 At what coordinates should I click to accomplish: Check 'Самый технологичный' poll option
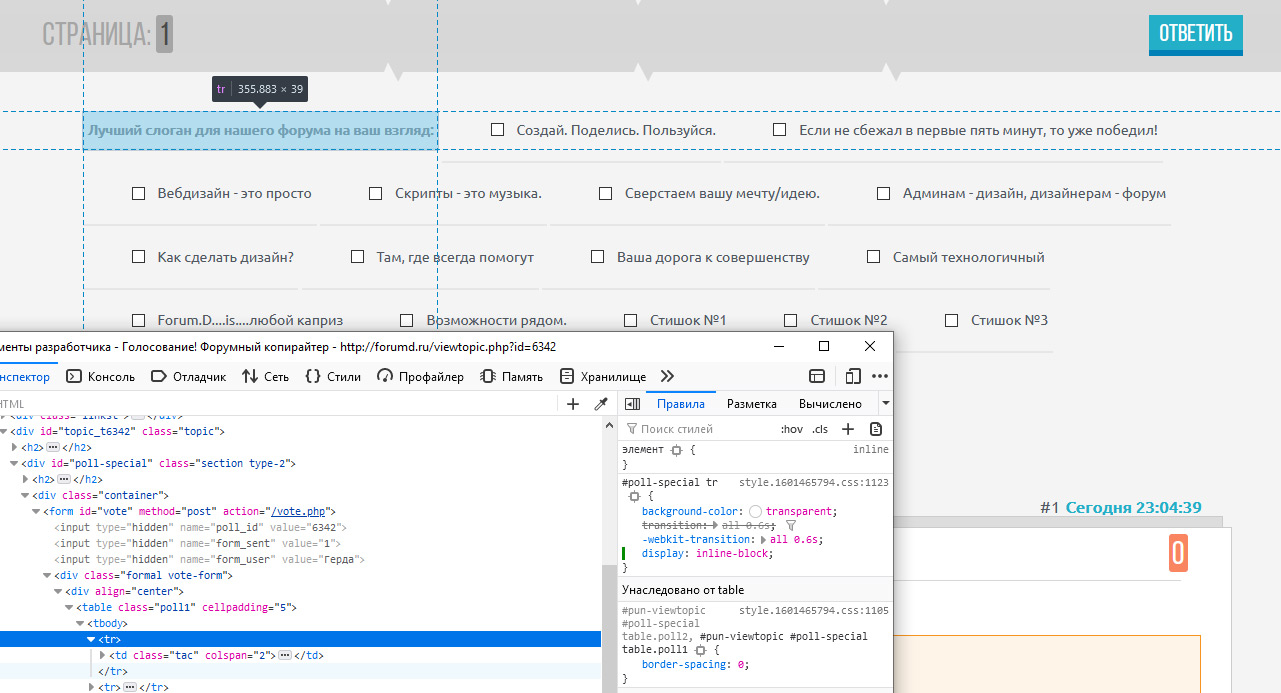pyautogui.click(x=873, y=257)
